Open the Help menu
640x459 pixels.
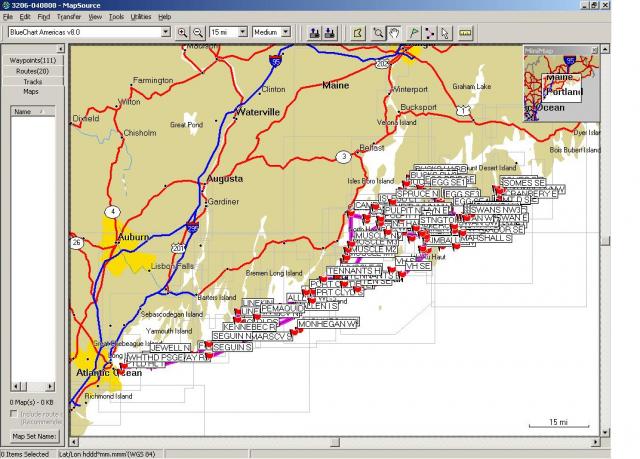(164, 17)
